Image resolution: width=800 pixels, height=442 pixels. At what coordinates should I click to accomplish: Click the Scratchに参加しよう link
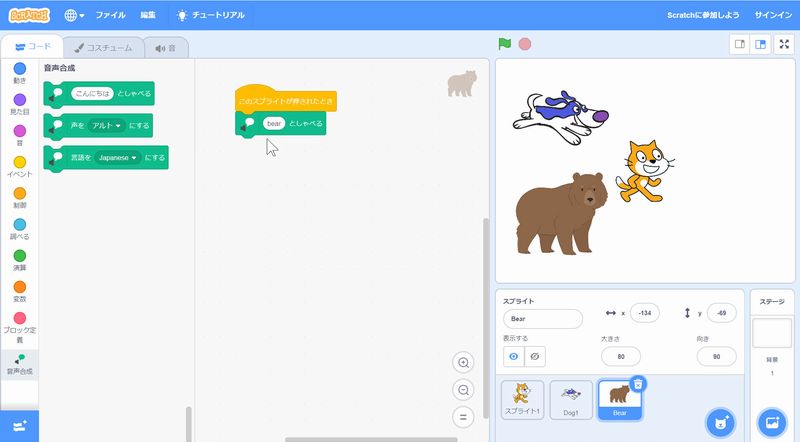point(703,15)
